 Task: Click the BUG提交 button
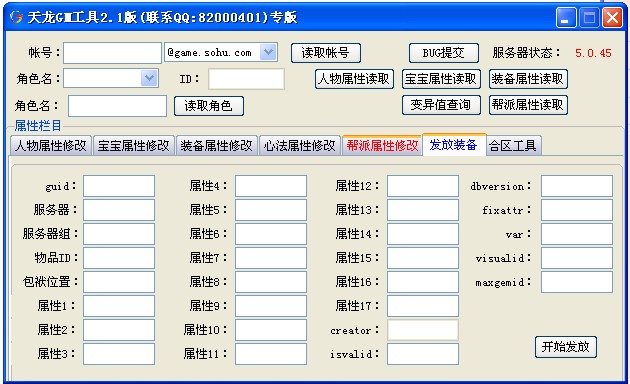[444, 53]
